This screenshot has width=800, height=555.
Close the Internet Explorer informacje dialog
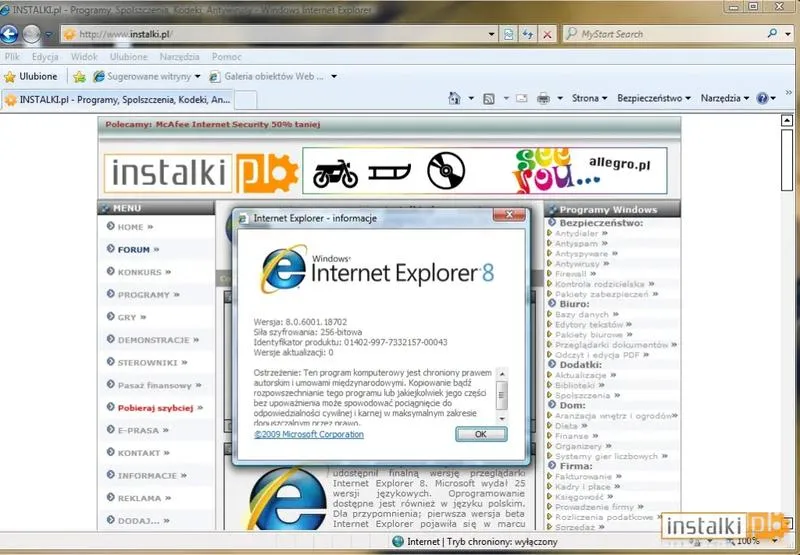pos(509,215)
